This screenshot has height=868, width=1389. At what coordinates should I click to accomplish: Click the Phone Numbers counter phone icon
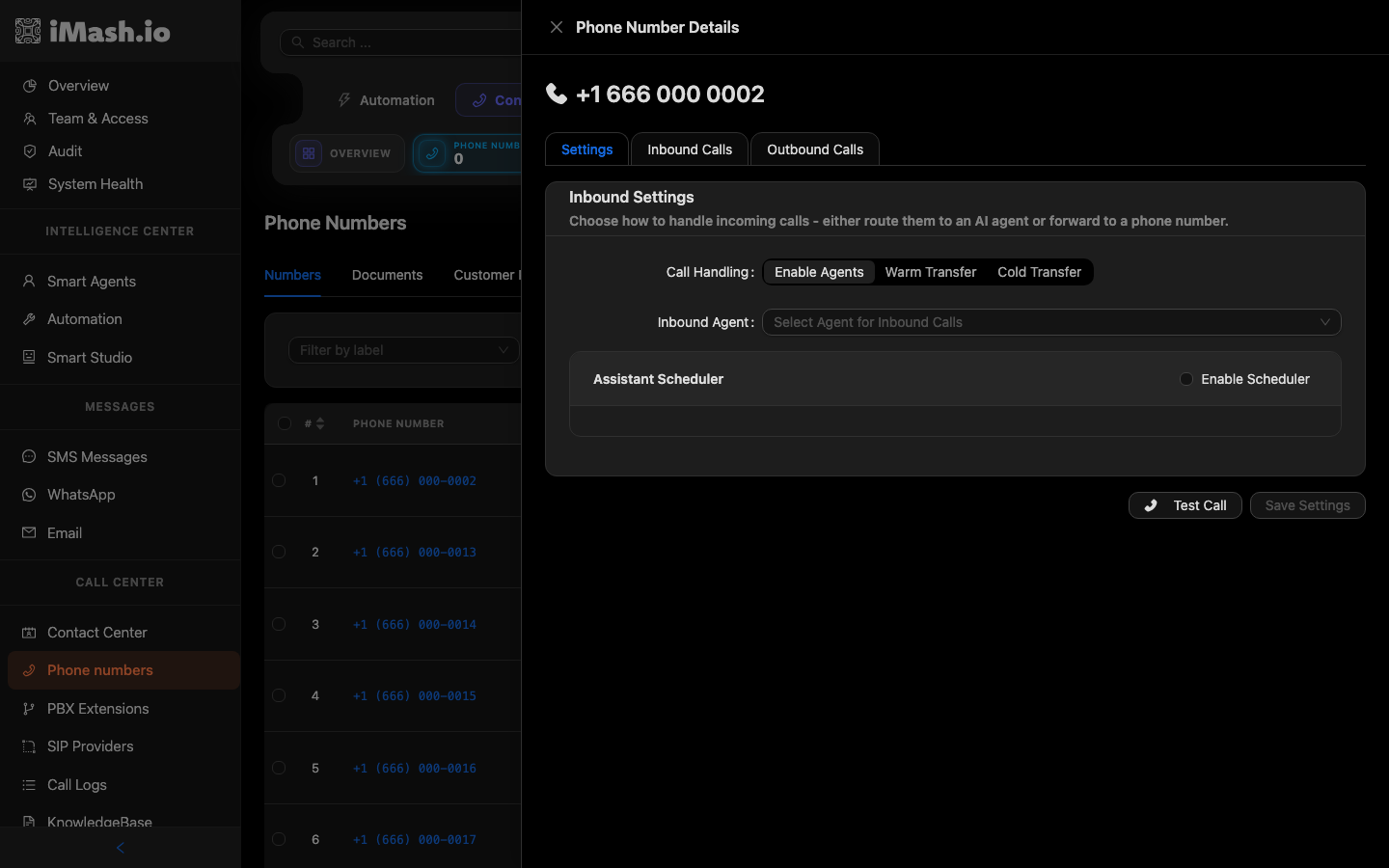[x=432, y=153]
